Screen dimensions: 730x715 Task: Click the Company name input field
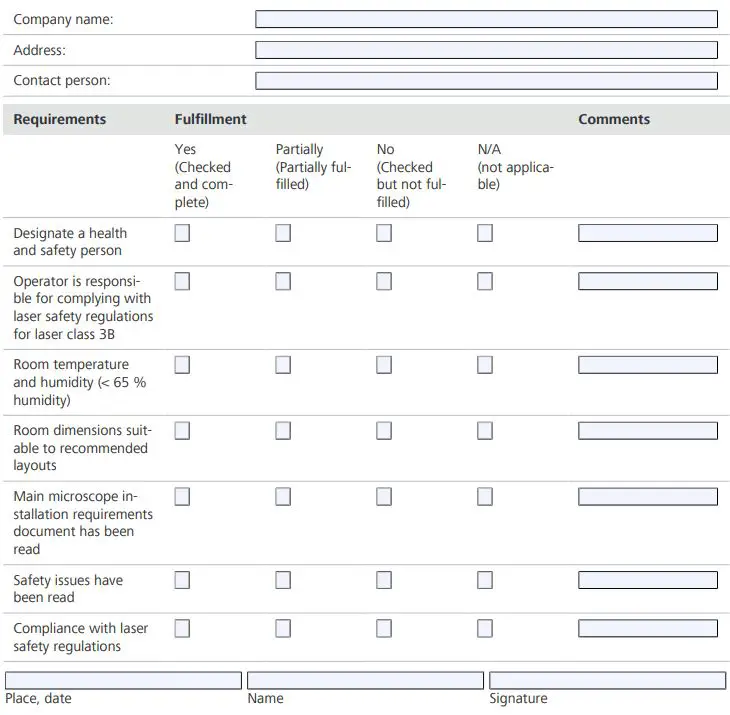click(486, 19)
